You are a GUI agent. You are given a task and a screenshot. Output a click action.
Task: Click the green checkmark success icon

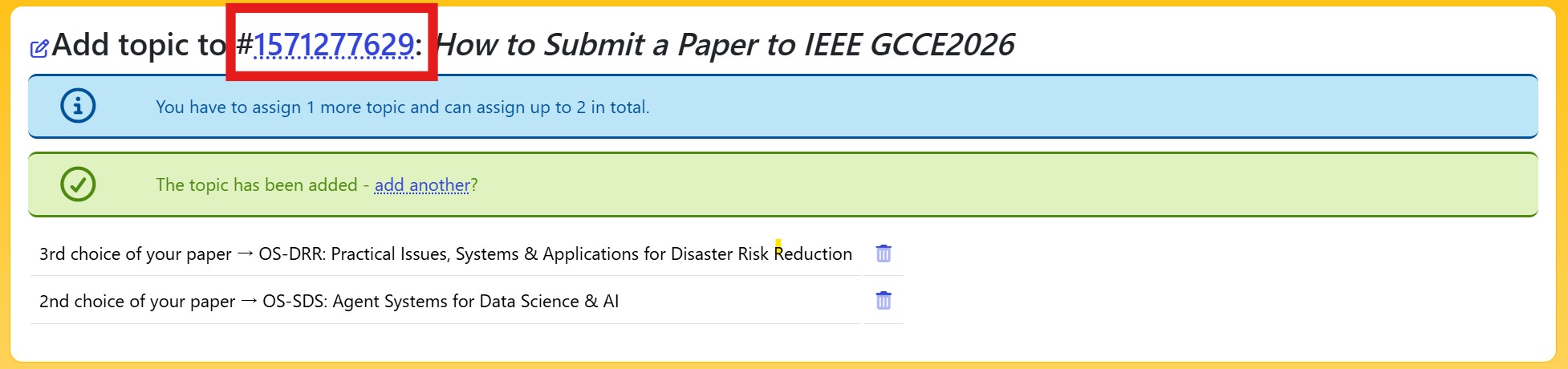tap(78, 184)
